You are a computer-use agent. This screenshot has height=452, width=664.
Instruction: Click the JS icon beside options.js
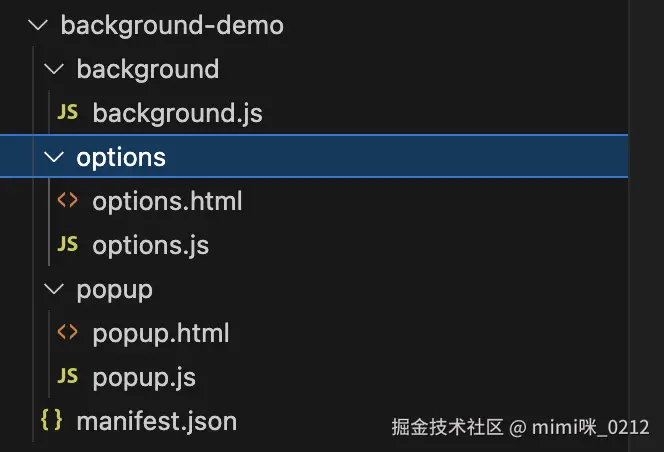pos(67,245)
